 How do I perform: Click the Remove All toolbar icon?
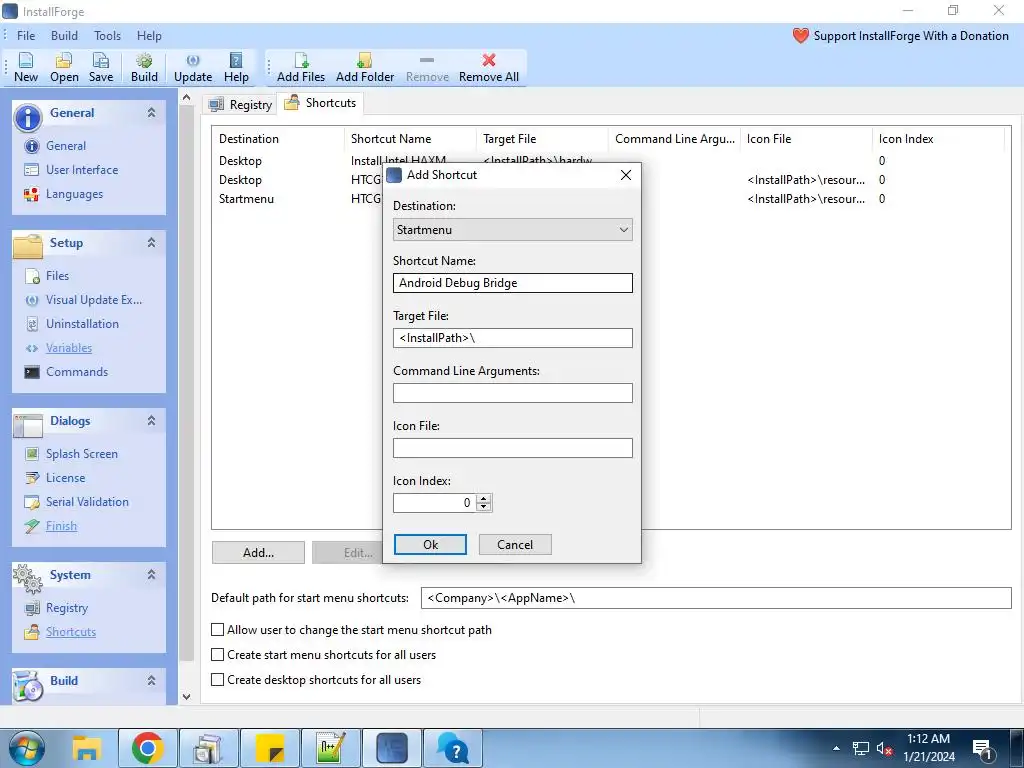click(488, 67)
